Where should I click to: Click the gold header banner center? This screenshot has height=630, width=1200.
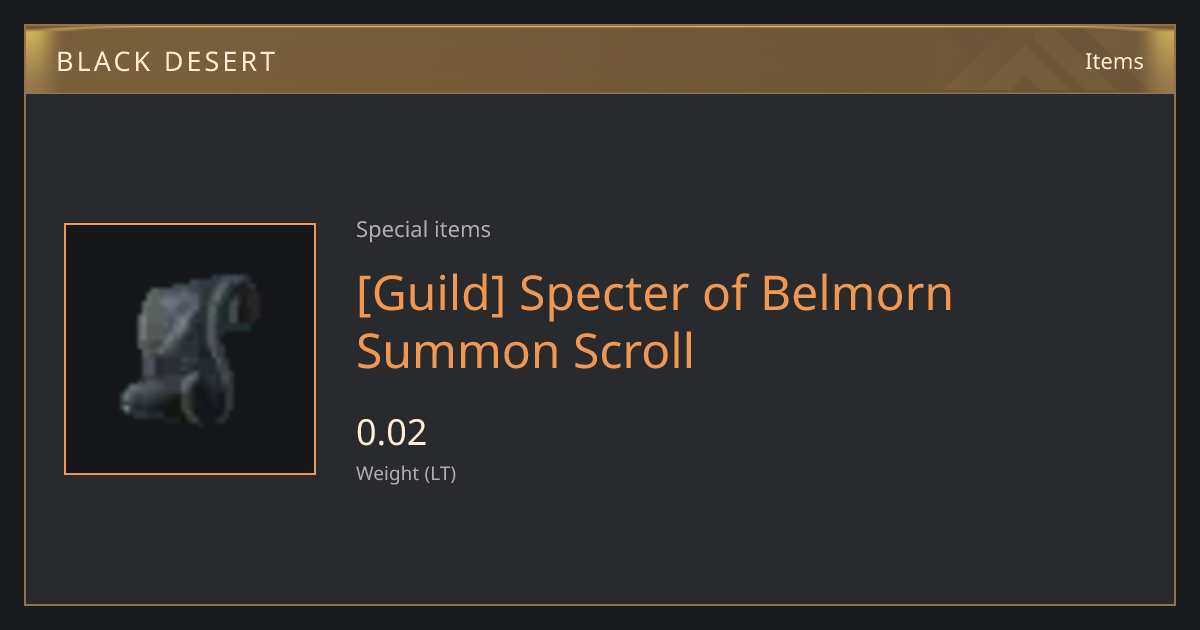click(600, 60)
